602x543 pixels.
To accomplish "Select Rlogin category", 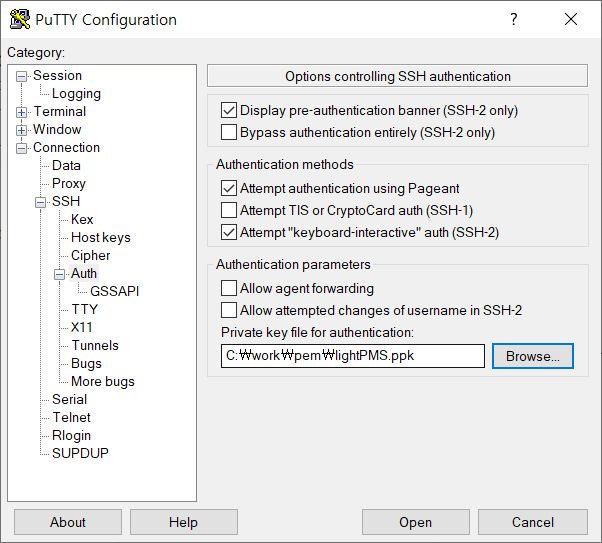I will click(x=71, y=435).
